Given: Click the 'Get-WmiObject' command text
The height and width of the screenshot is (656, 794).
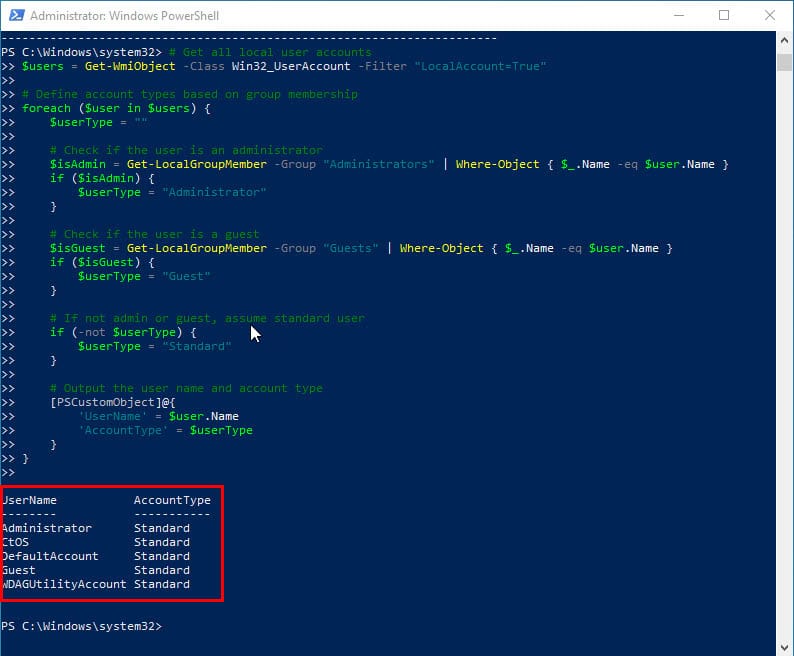Looking at the screenshot, I should click(130, 66).
